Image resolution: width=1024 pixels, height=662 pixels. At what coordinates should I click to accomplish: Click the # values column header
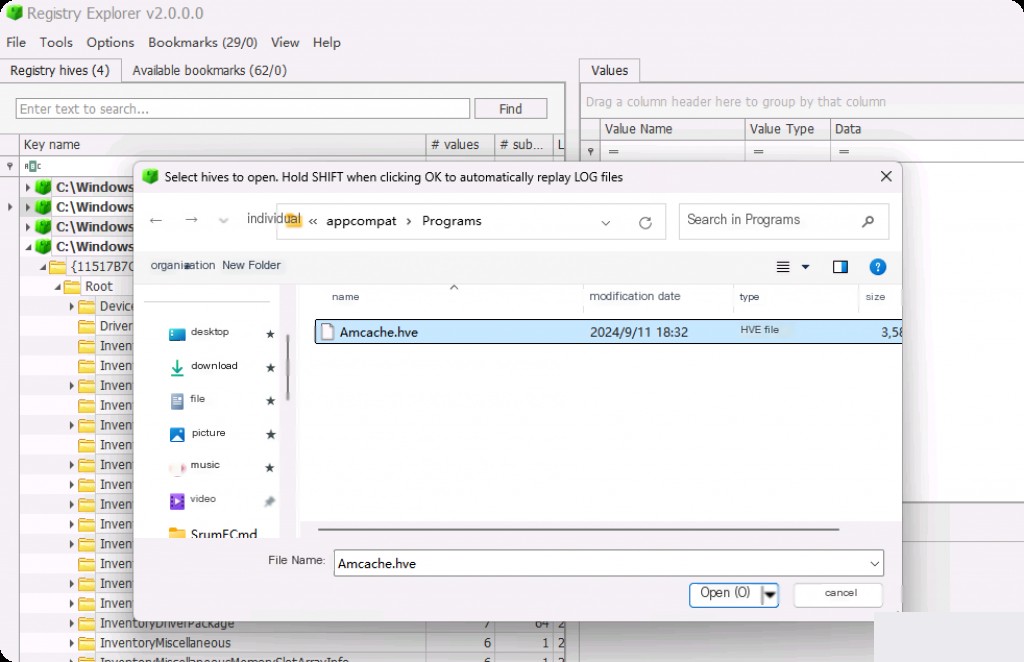460,144
